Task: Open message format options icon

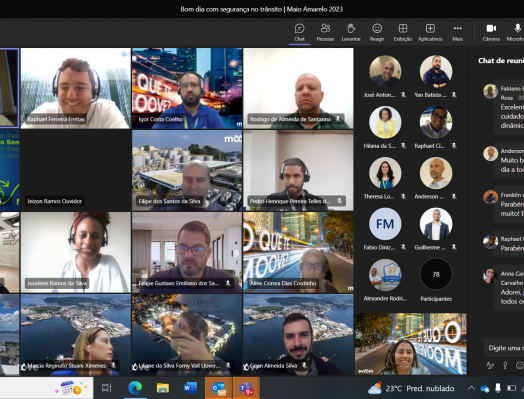Action: coord(490,366)
